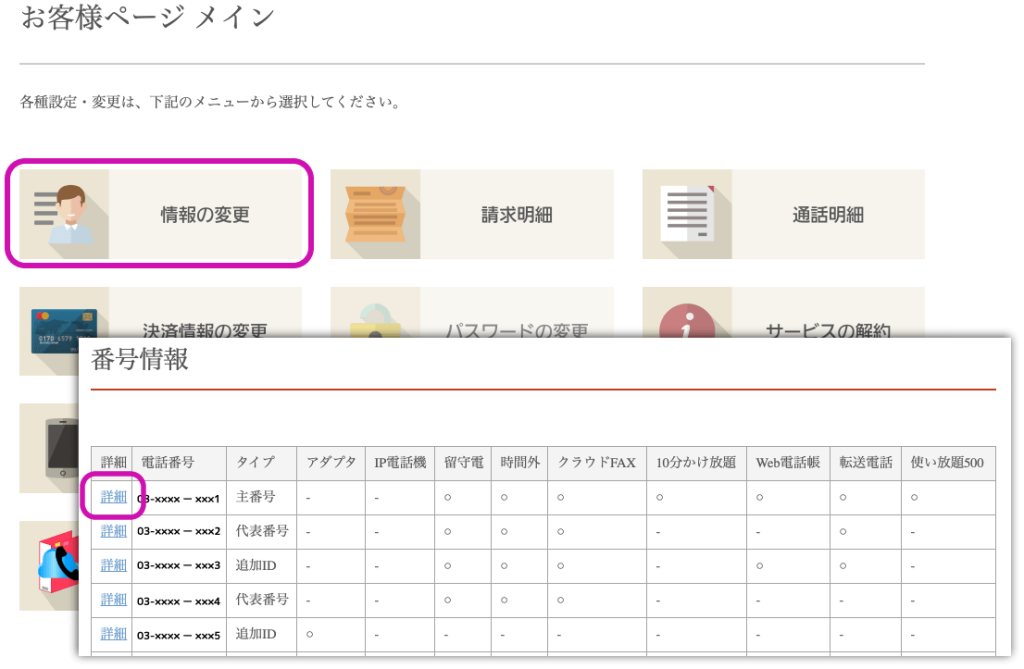Click phone number 03-xxxx-xxx5

click(178, 634)
